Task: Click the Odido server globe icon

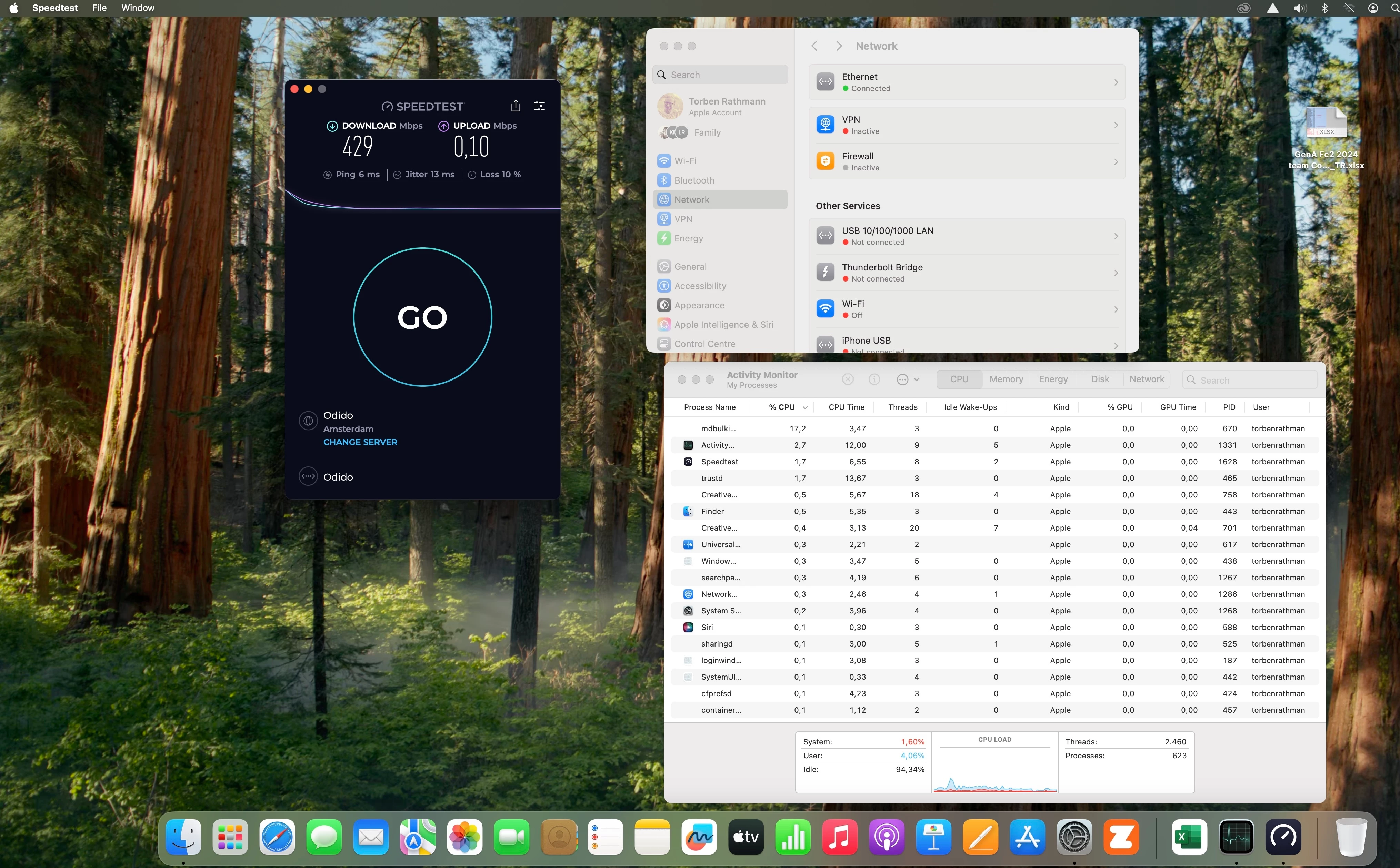Action: pyautogui.click(x=308, y=421)
